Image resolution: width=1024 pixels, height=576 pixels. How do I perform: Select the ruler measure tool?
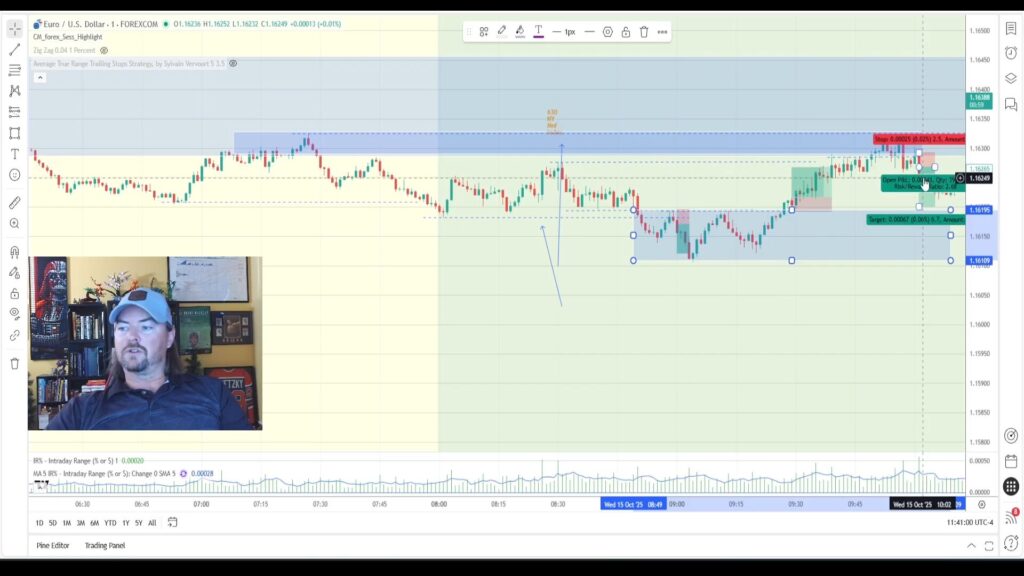14,203
